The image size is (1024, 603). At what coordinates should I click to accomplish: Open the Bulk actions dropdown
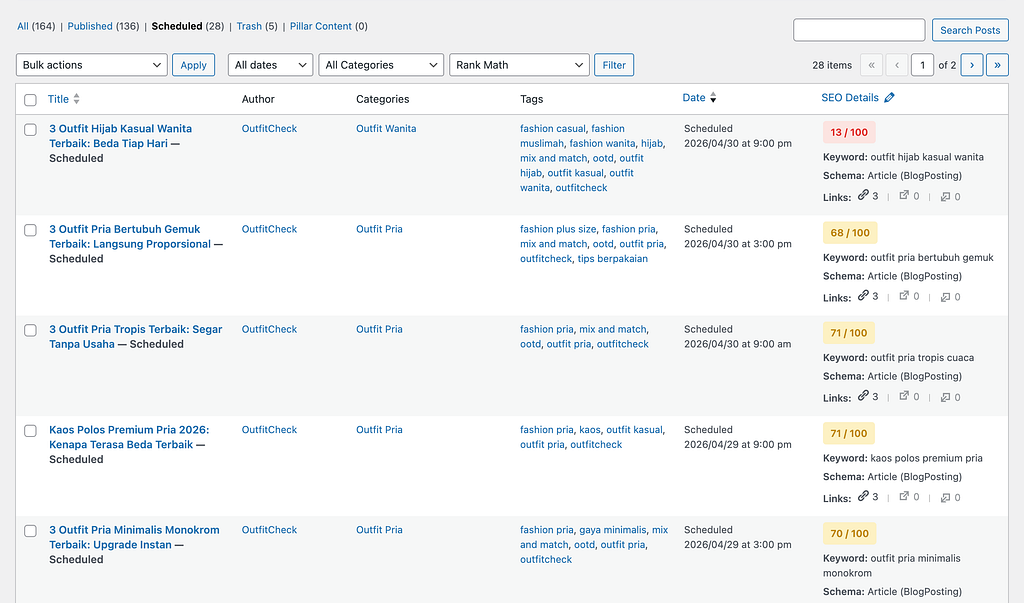[x=91, y=65]
